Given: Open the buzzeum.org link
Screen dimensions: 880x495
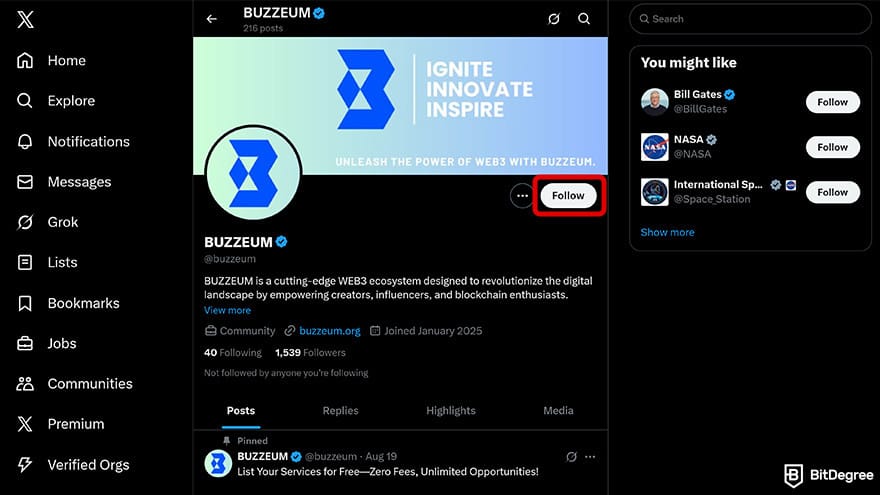Looking at the screenshot, I should coord(329,331).
